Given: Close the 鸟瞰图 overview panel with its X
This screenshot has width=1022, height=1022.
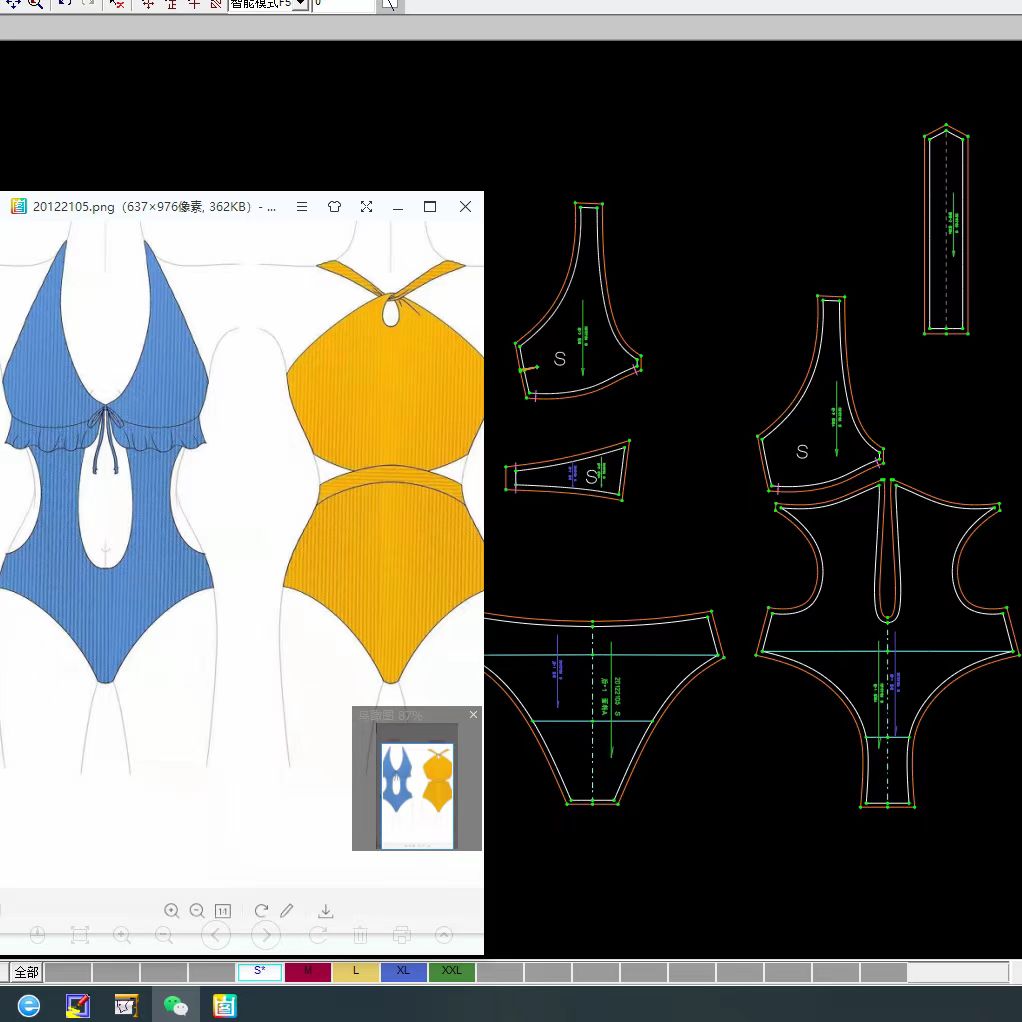Looking at the screenshot, I should pos(473,714).
